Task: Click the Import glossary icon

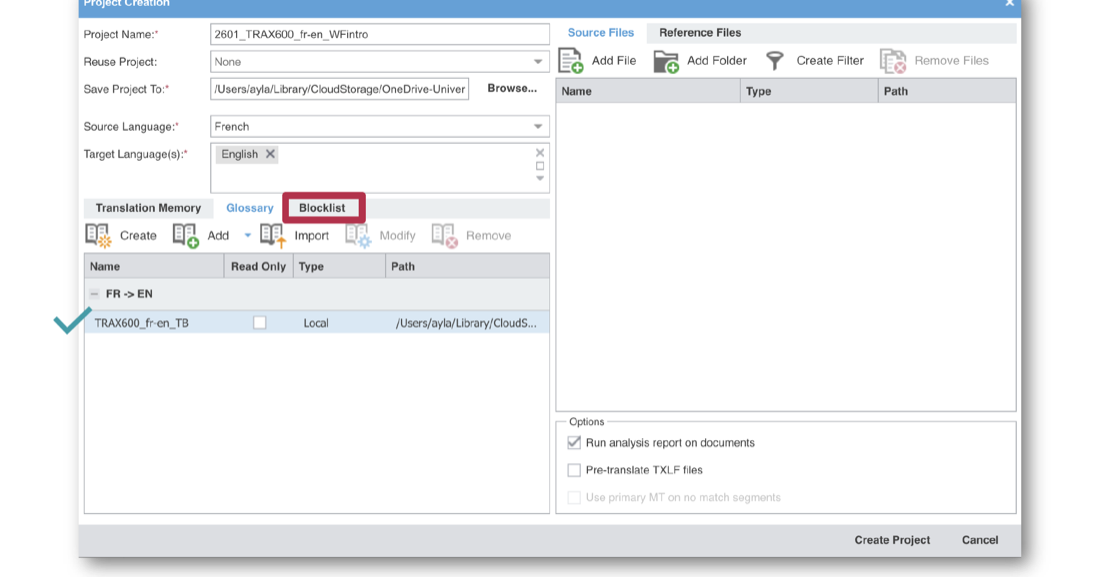Action: click(273, 236)
